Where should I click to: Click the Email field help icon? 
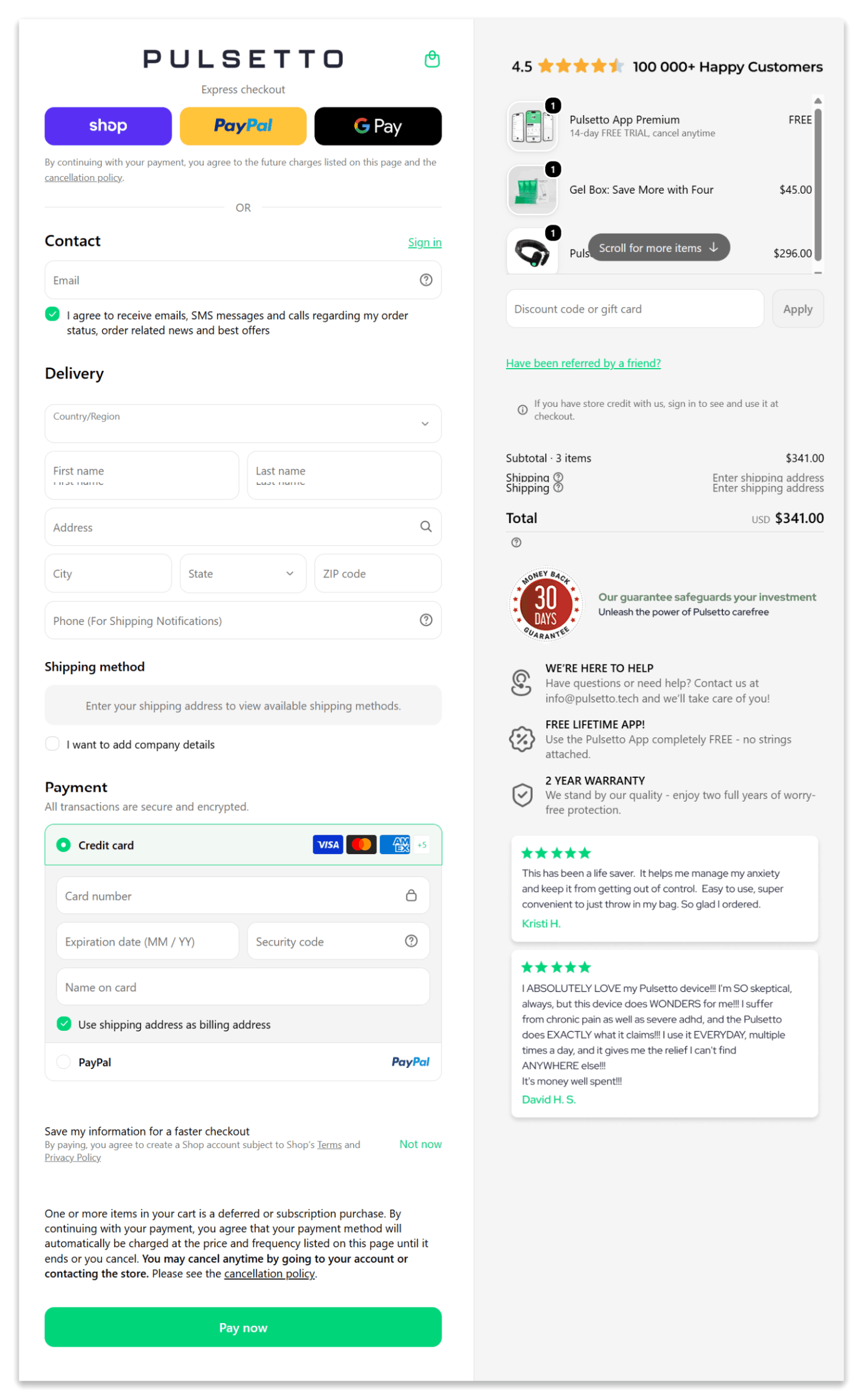pyautogui.click(x=426, y=280)
